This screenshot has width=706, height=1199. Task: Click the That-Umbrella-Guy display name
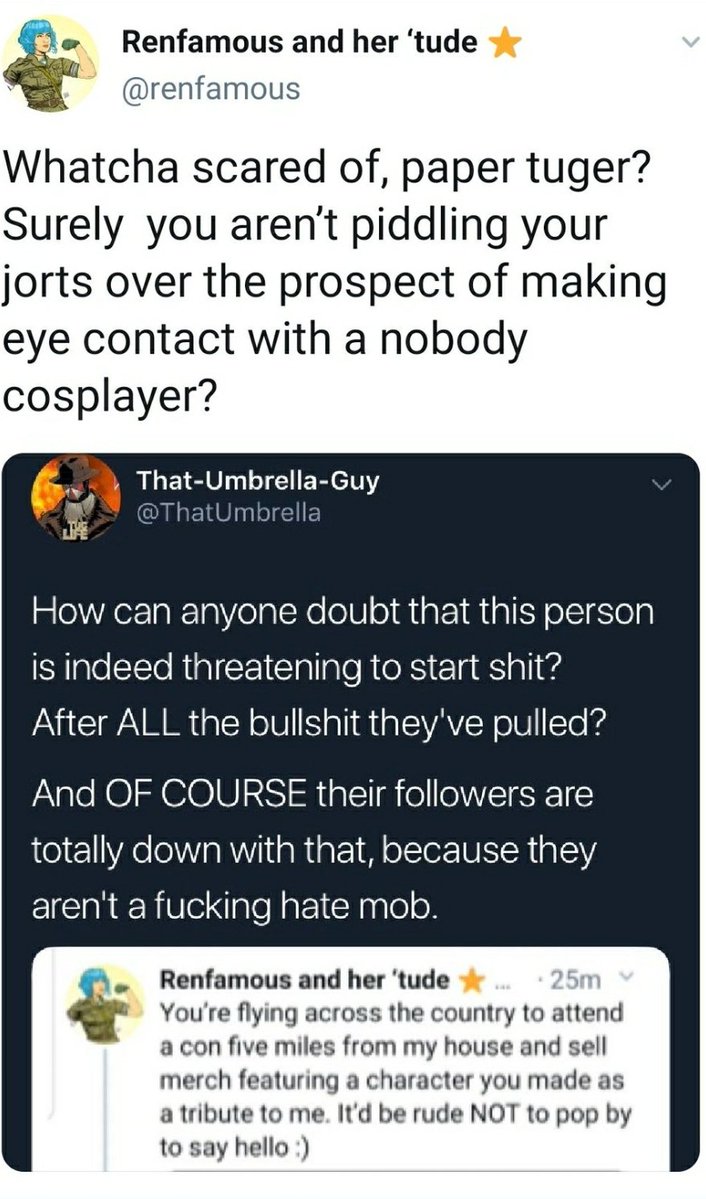tap(257, 481)
